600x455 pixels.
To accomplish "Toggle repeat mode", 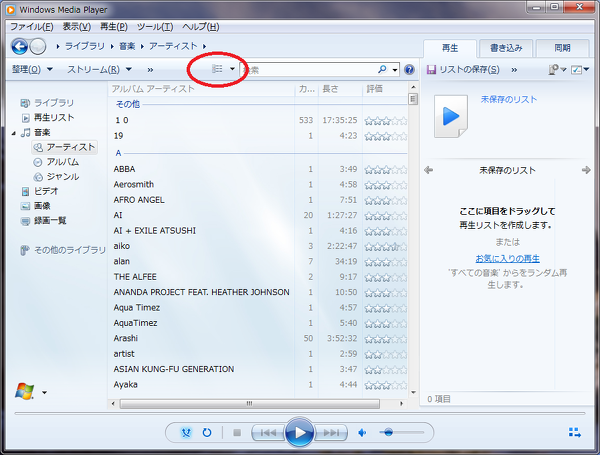I will click(207, 433).
